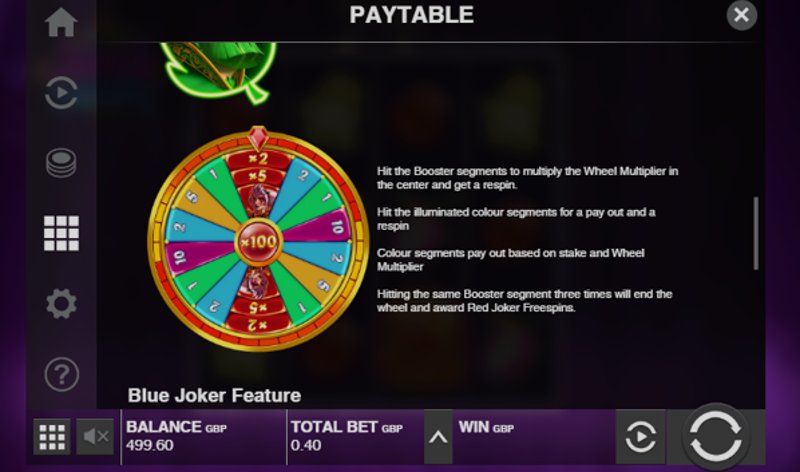Open autoplay icon in left sidebar

(x=61, y=93)
